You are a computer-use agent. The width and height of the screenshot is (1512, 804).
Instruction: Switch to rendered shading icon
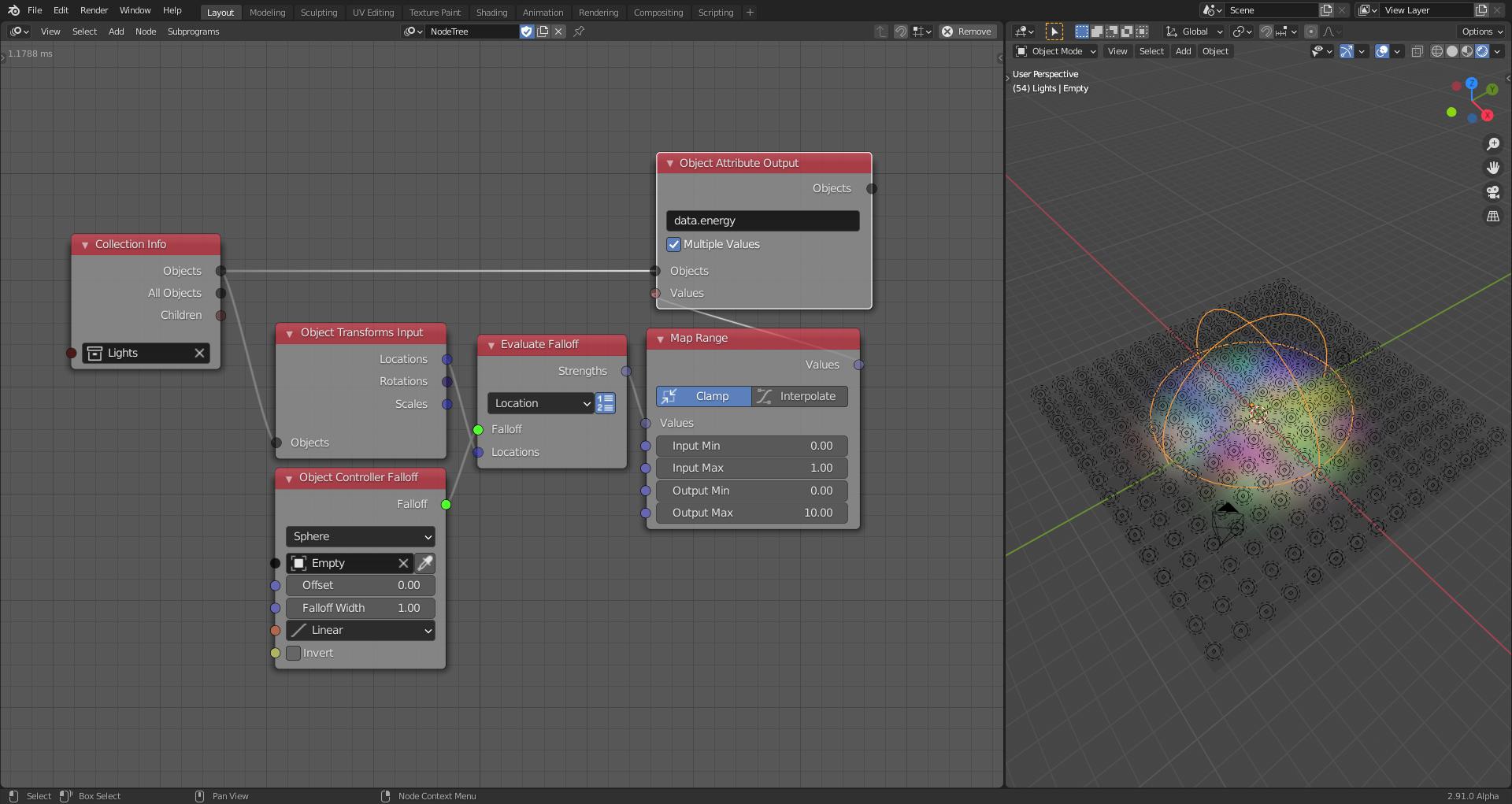coord(1482,51)
